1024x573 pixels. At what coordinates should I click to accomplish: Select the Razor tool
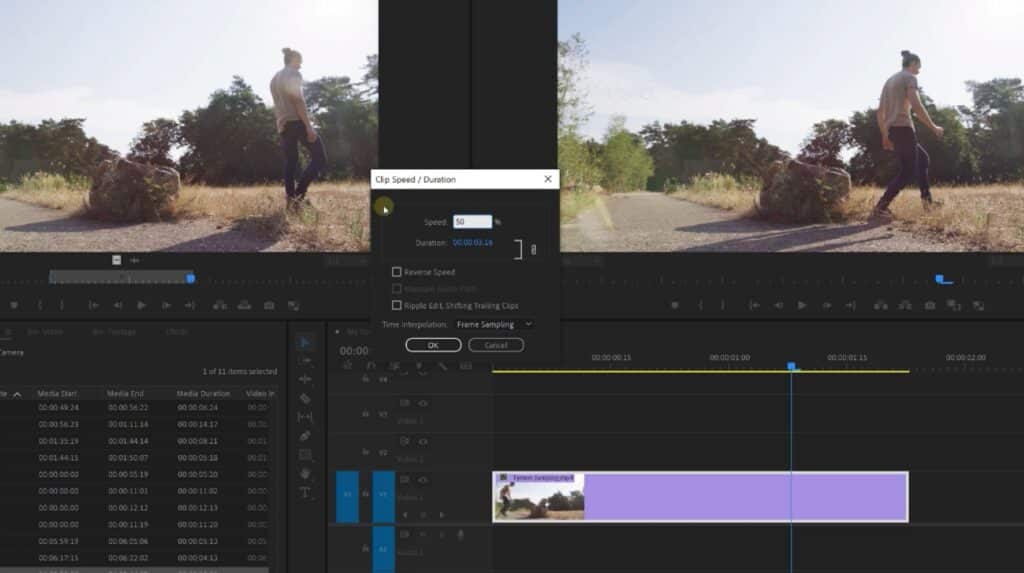click(x=305, y=398)
